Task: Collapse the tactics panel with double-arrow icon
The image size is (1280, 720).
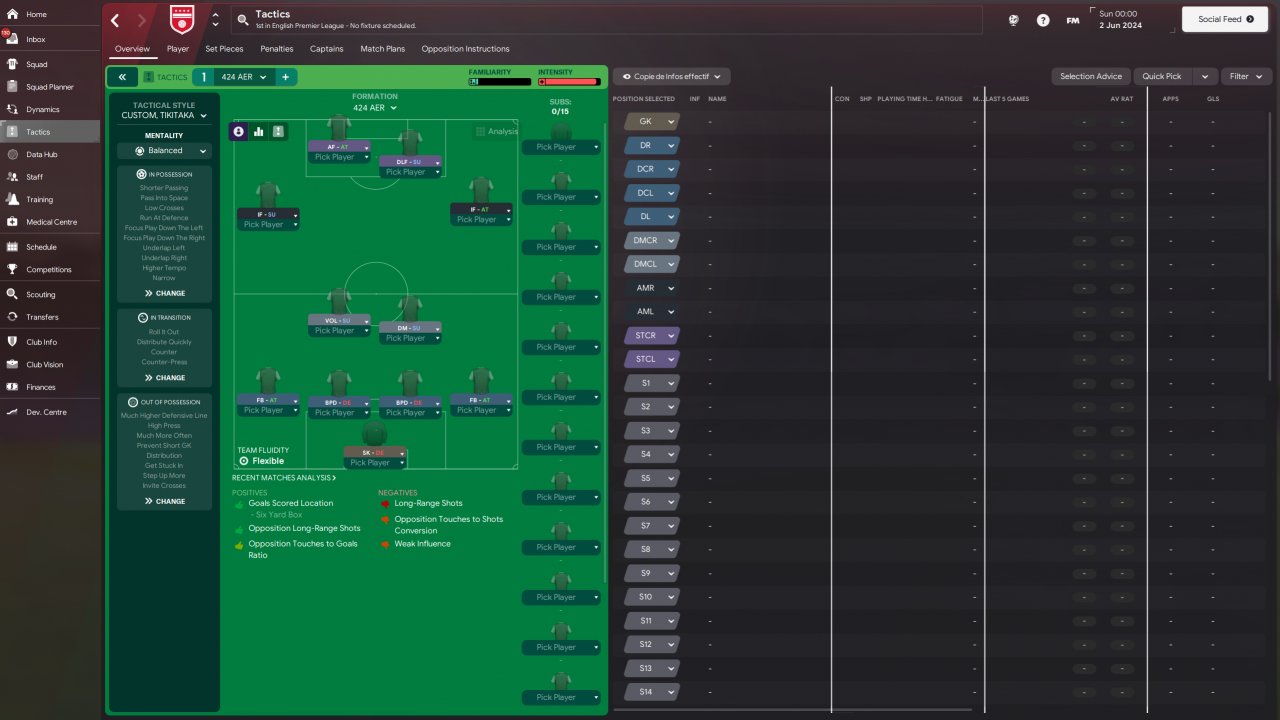Action: pyautogui.click(x=122, y=77)
